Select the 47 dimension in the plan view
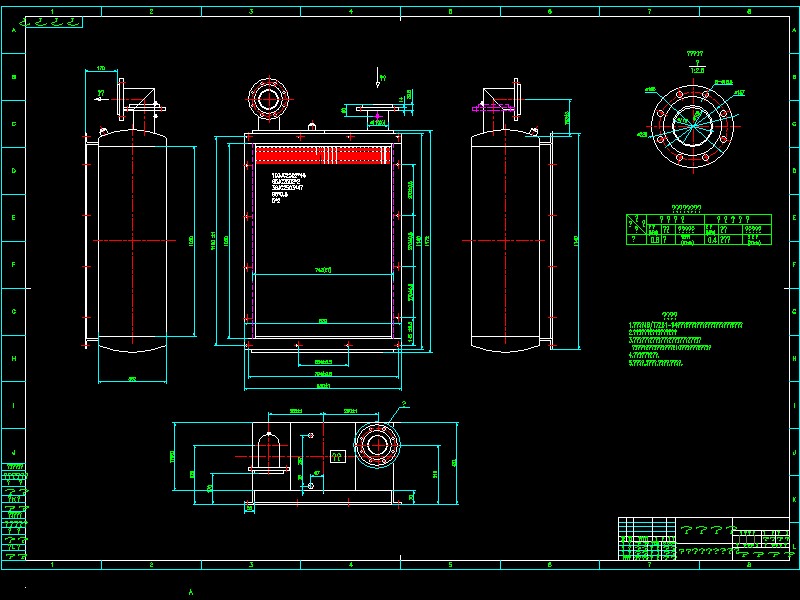 pyautogui.click(x=317, y=473)
